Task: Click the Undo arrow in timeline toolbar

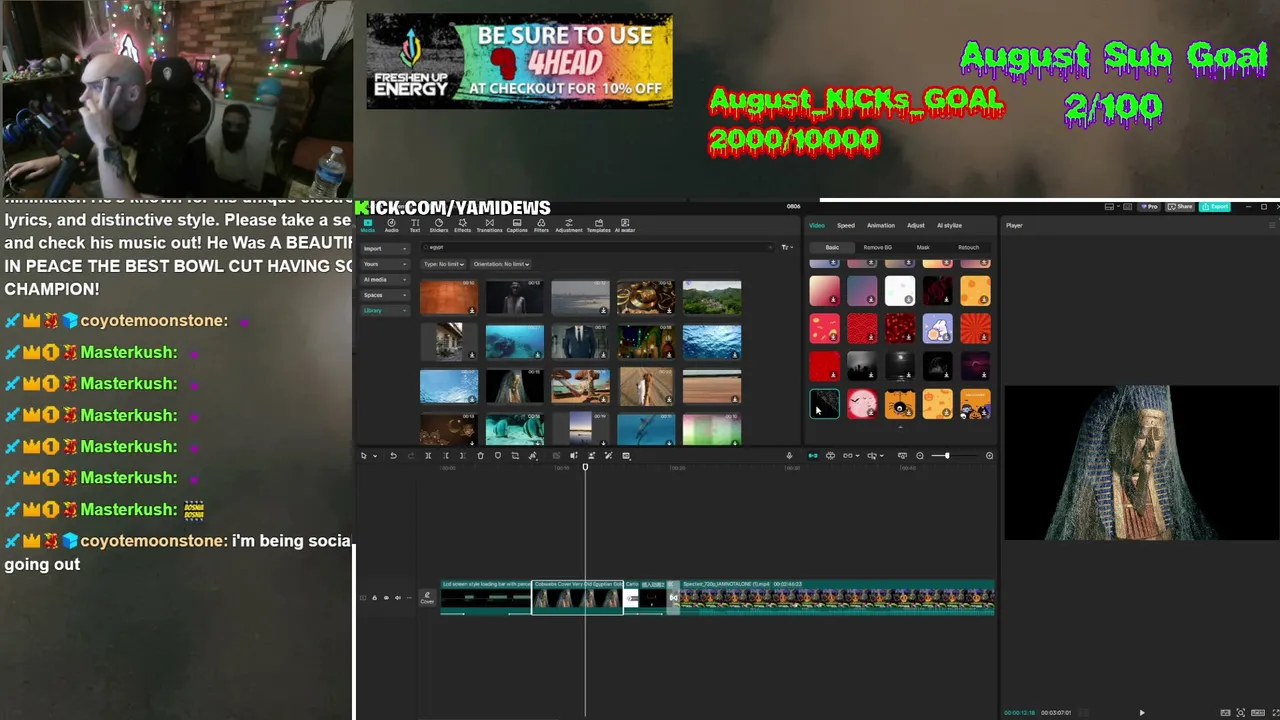Action: [393, 456]
